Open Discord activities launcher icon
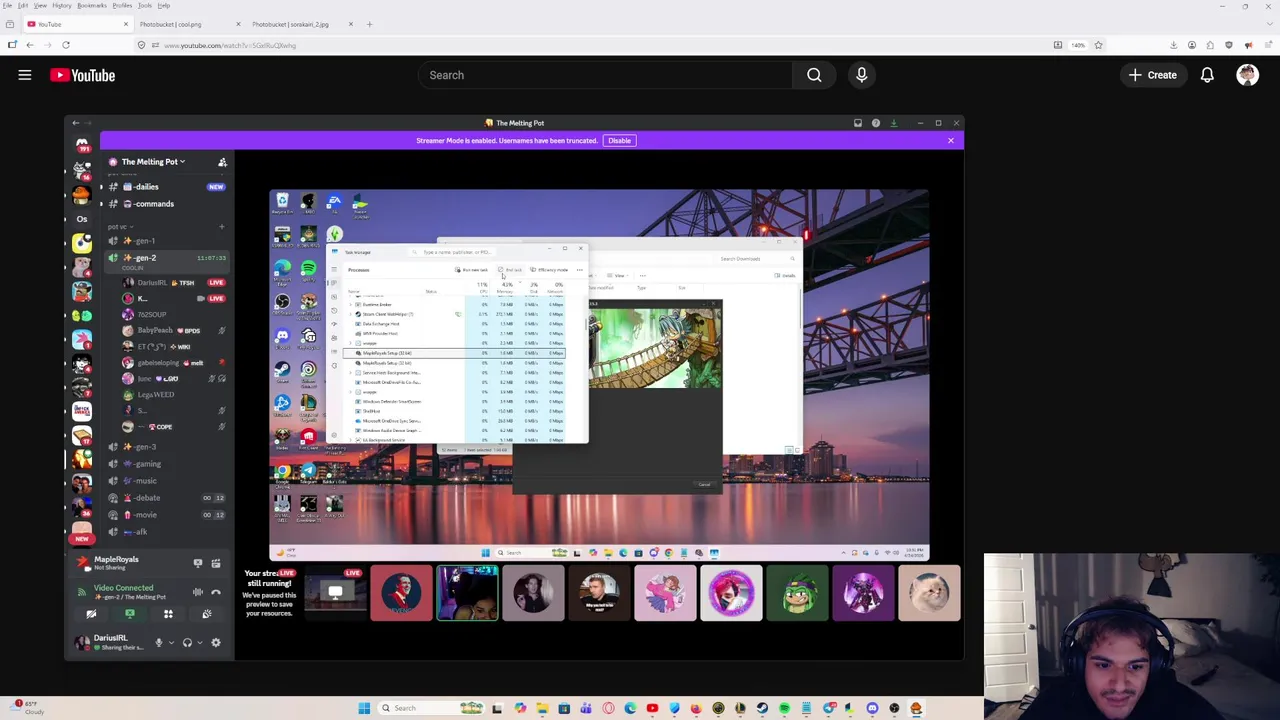The height and width of the screenshot is (720, 1280). (168, 614)
